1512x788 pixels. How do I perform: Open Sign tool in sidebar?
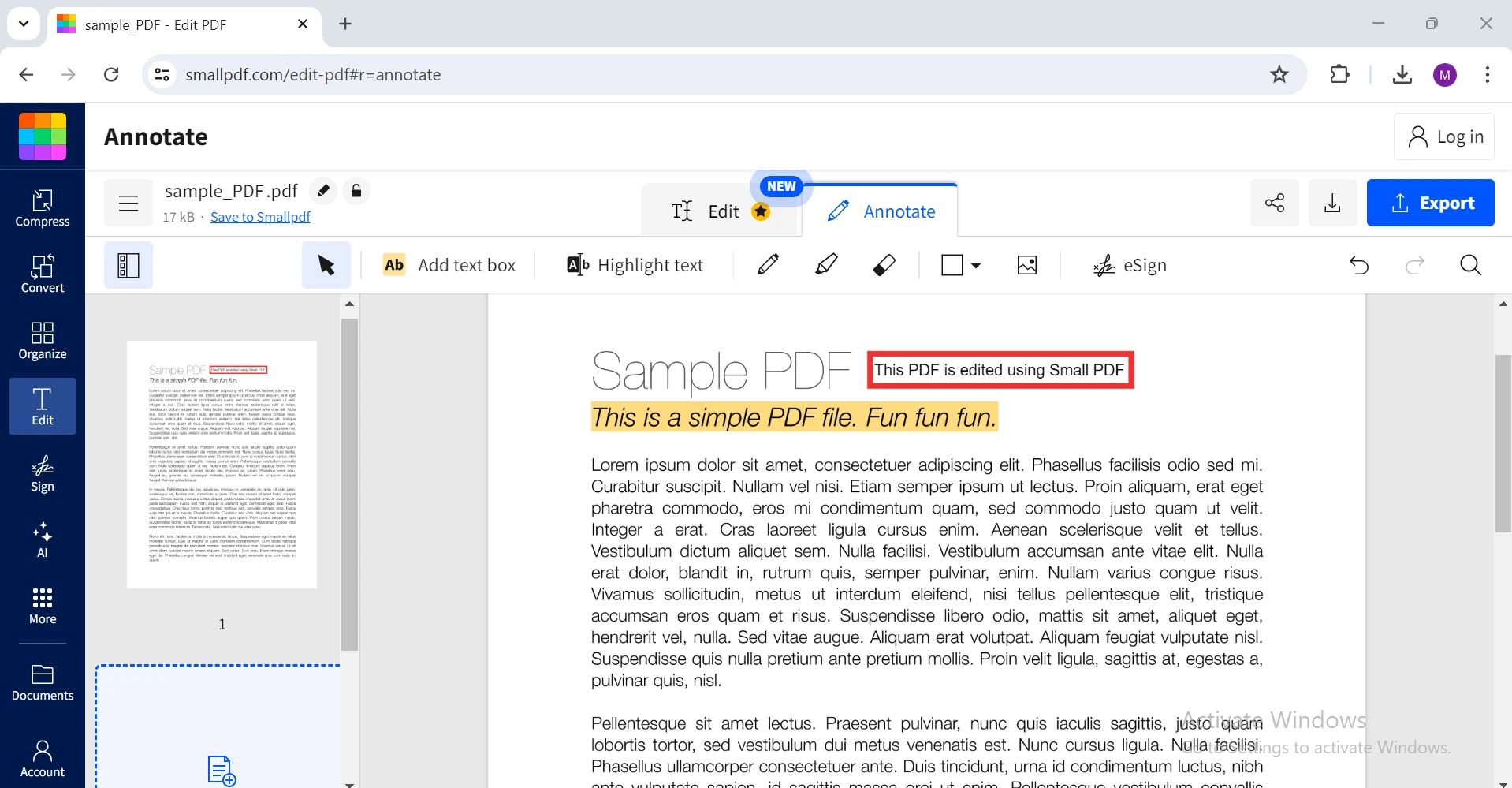coord(43,473)
